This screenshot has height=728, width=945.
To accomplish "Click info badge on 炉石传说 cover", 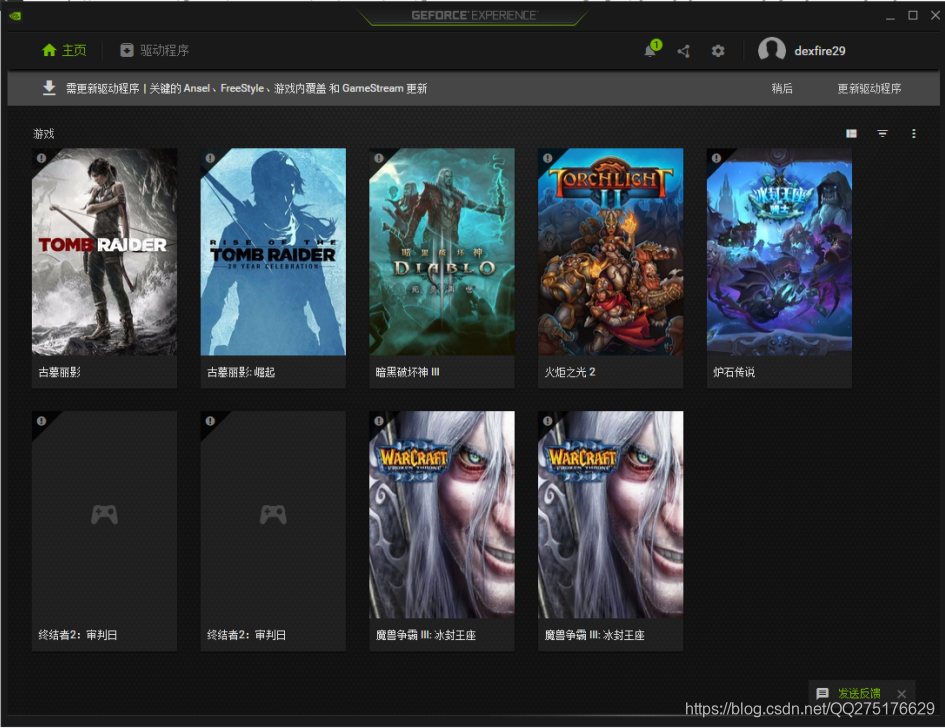I will (x=716, y=158).
